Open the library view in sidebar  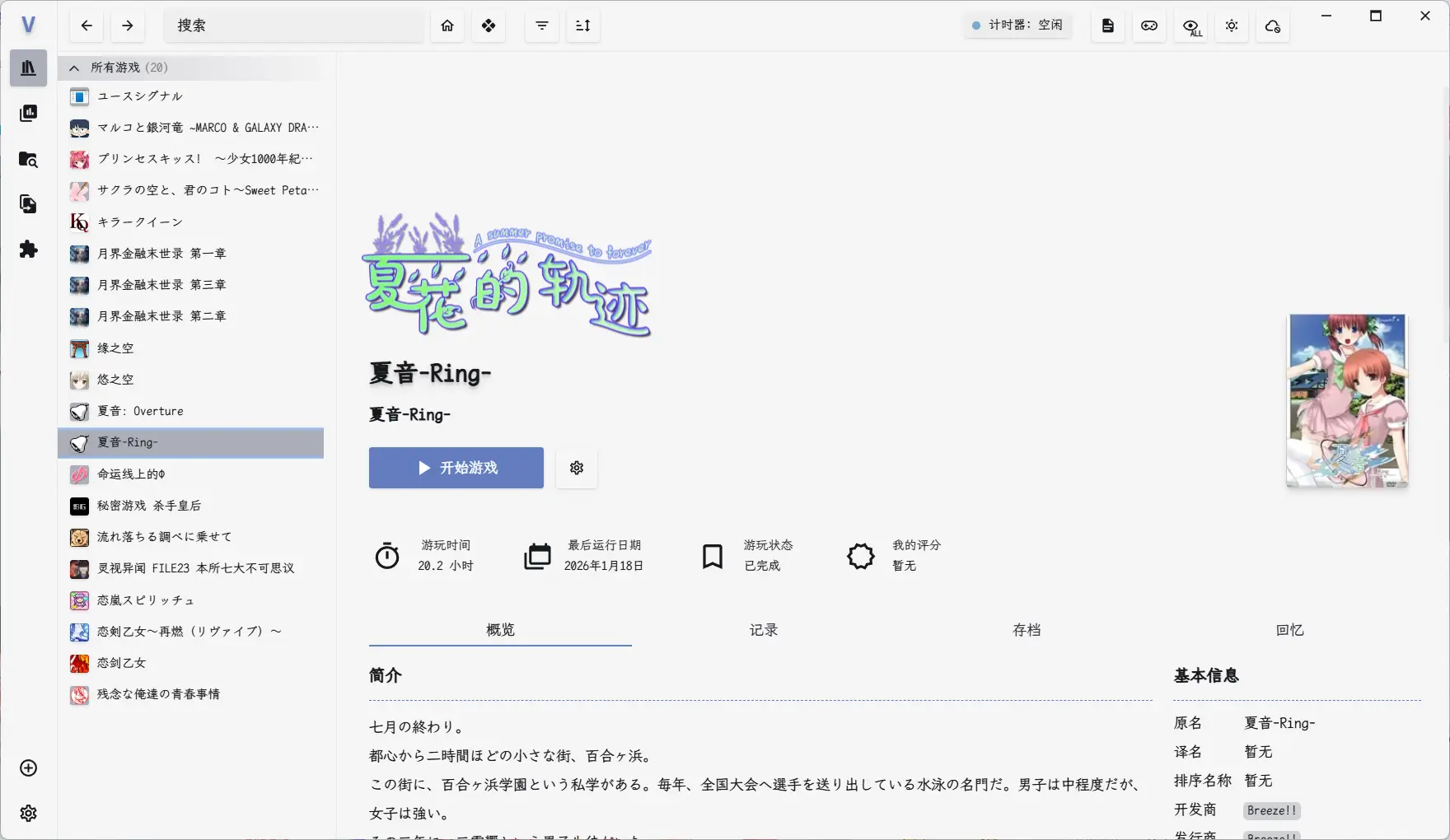pos(28,68)
